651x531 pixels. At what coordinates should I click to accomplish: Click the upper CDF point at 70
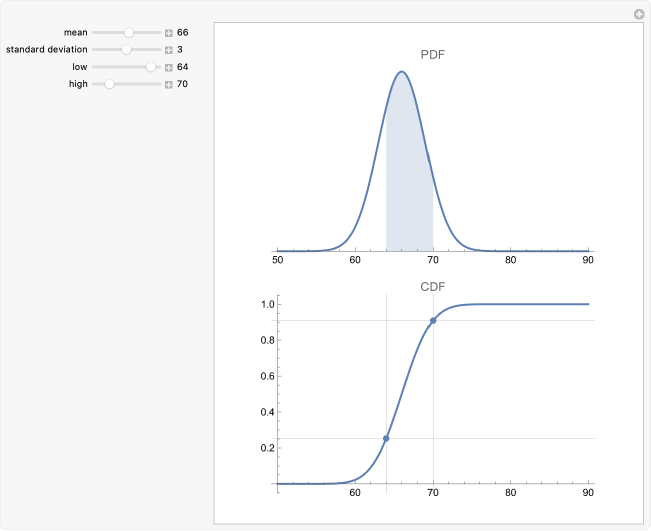(433, 320)
